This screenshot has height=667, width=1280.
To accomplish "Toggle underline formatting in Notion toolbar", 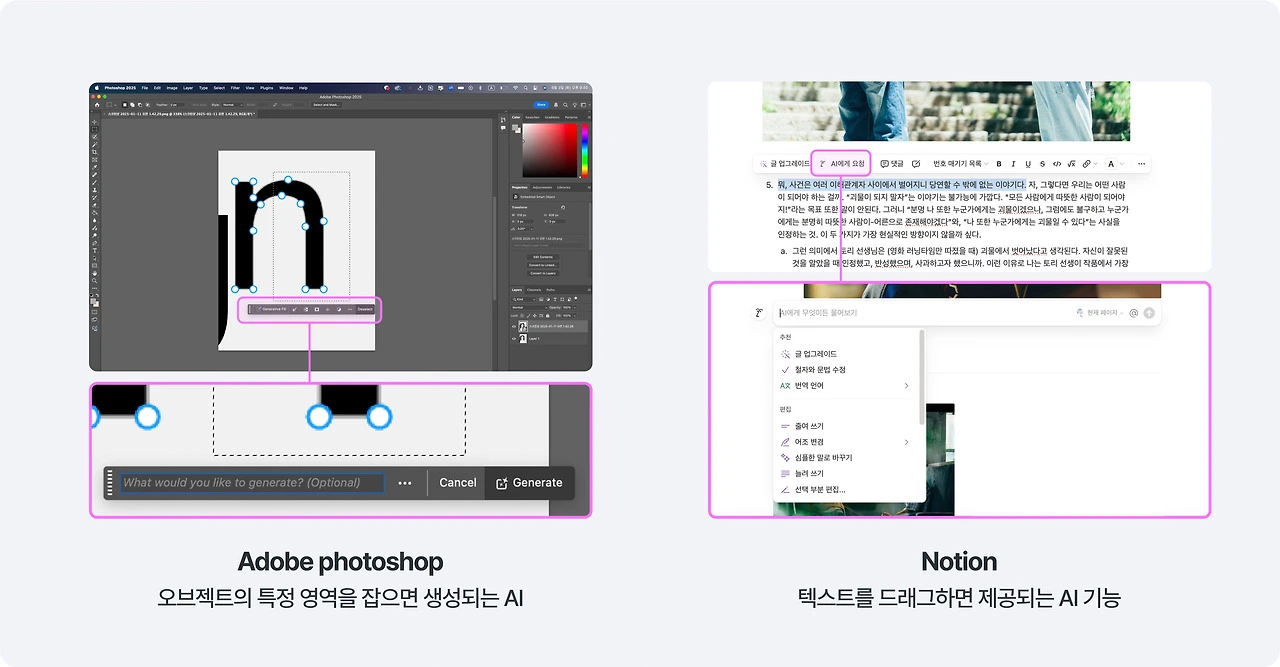I will pos(1028,164).
